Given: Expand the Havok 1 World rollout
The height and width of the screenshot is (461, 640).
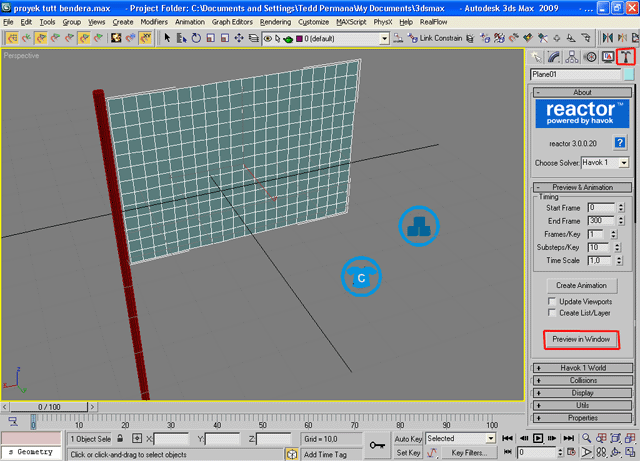Looking at the screenshot, I should click(x=583, y=368).
